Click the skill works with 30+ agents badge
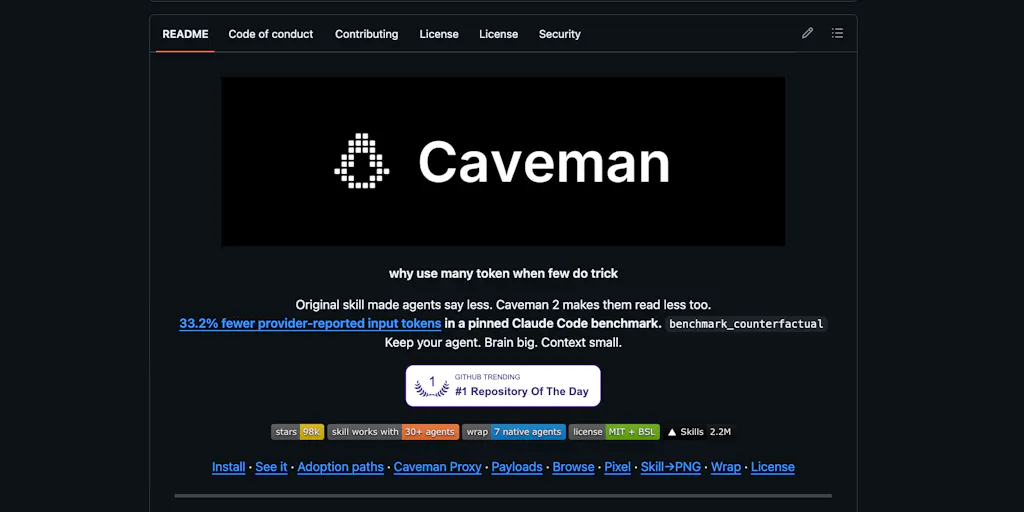This screenshot has height=512, width=1024. point(393,432)
